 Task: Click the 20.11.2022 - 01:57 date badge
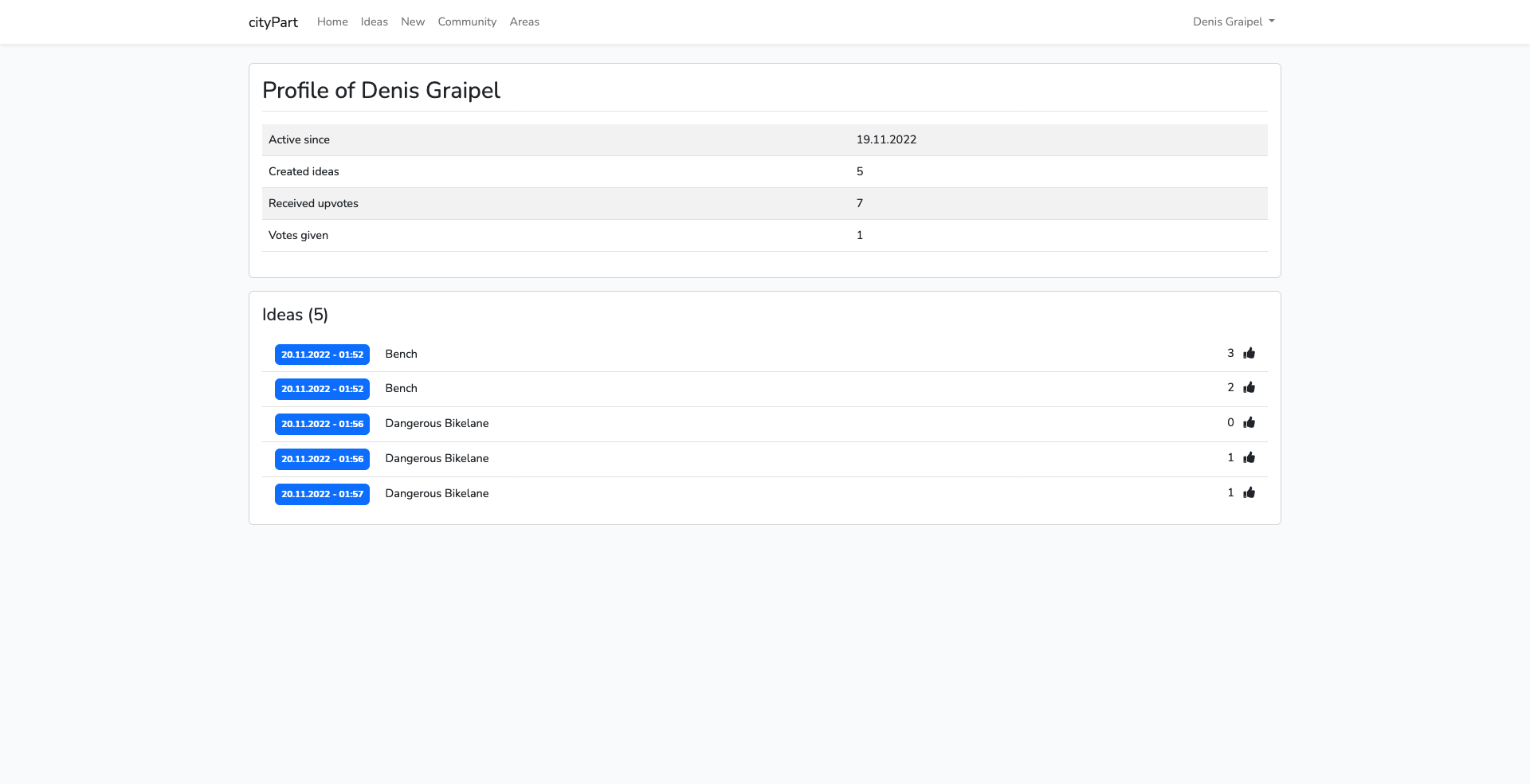pos(322,494)
